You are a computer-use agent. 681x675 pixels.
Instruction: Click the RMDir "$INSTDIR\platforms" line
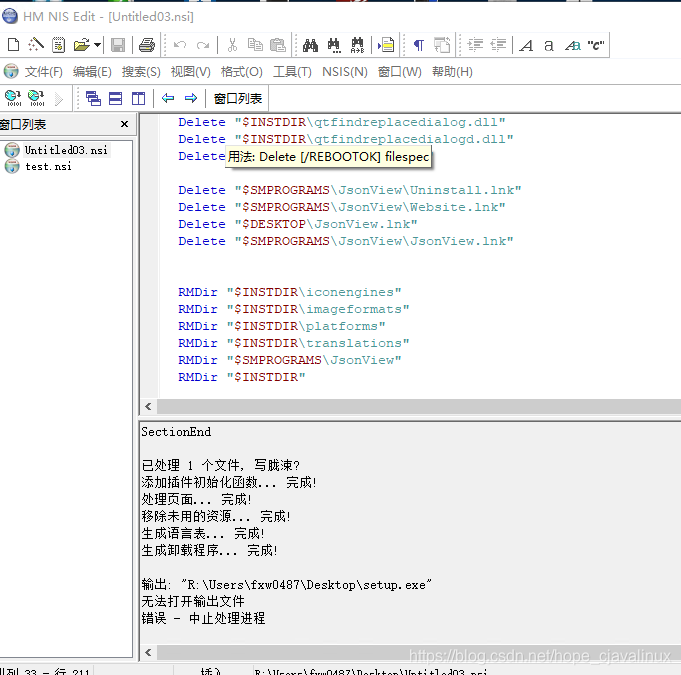pos(281,326)
